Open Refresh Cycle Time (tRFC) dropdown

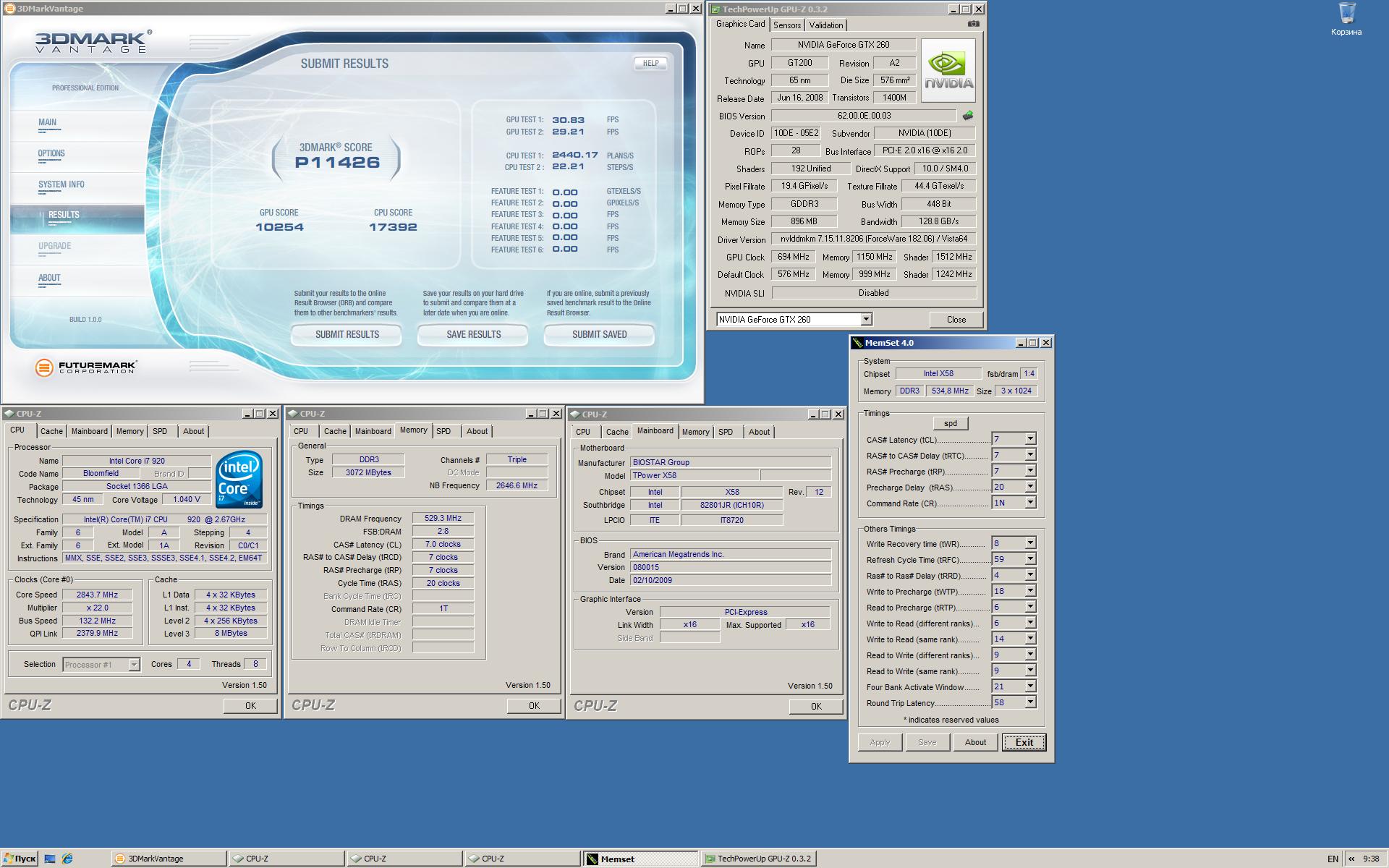[x=1030, y=559]
